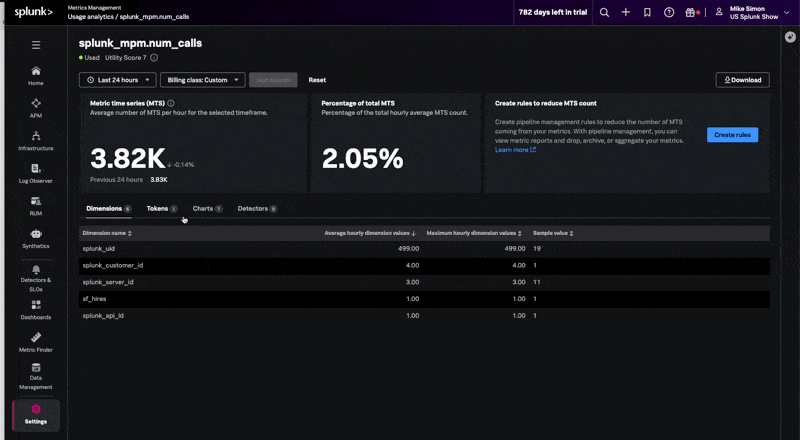Sort by Maximum hourly dimension values
This screenshot has height=440, width=800.
[x=474, y=233]
